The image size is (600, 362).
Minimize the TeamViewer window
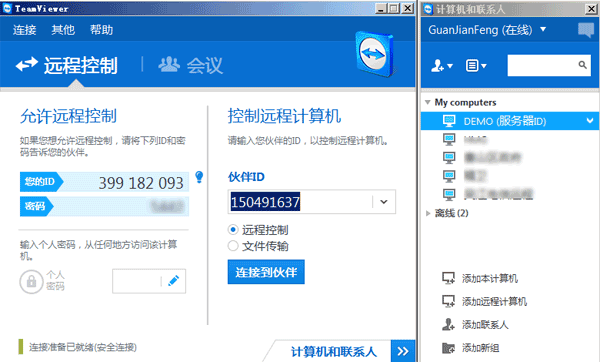point(380,8)
